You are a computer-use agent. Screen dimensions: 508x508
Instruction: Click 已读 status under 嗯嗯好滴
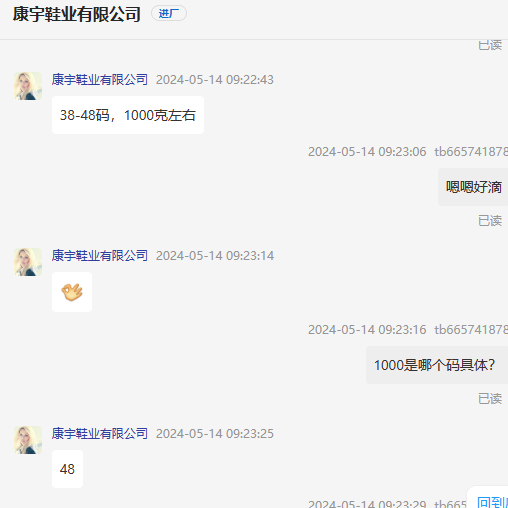490,221
